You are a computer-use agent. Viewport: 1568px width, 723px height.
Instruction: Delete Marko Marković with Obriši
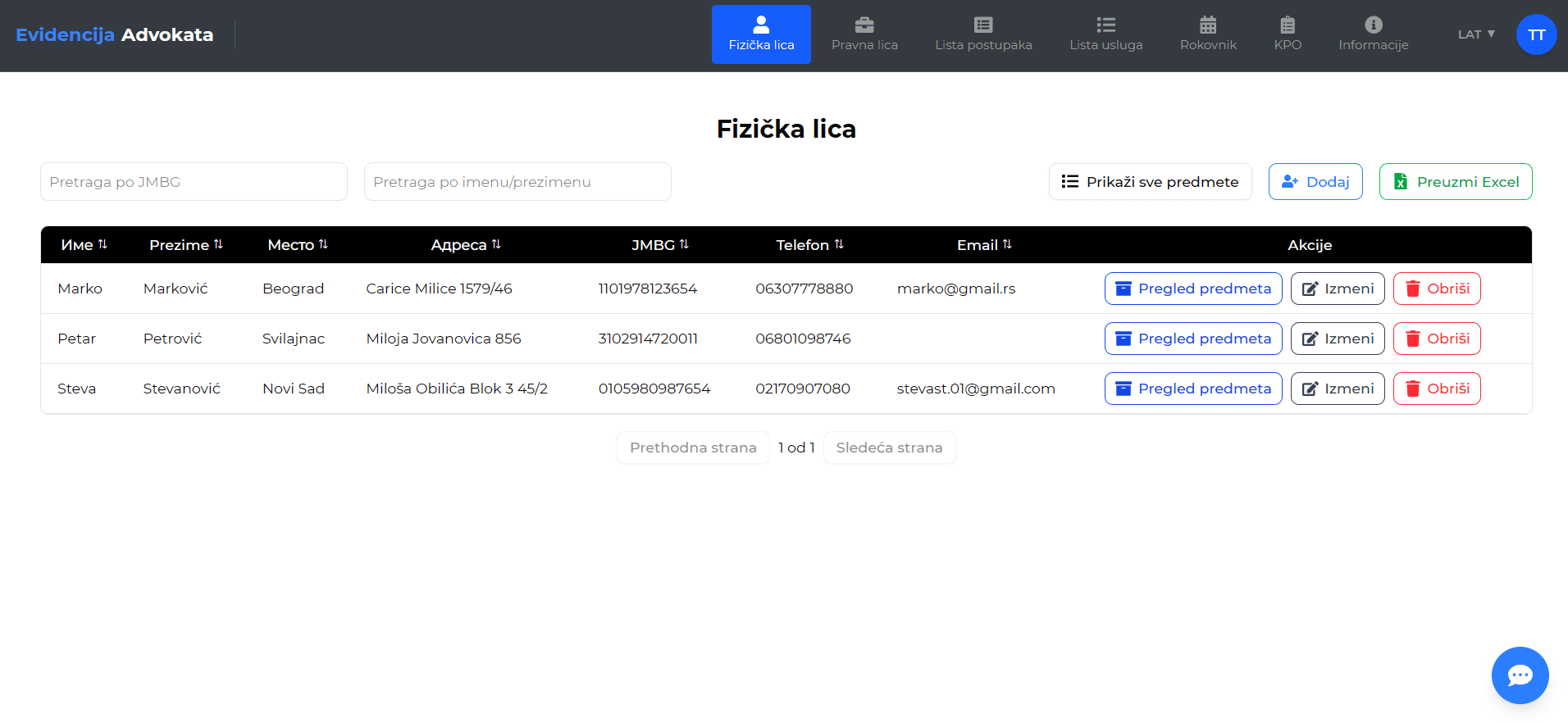click(x=1437, y=289)
